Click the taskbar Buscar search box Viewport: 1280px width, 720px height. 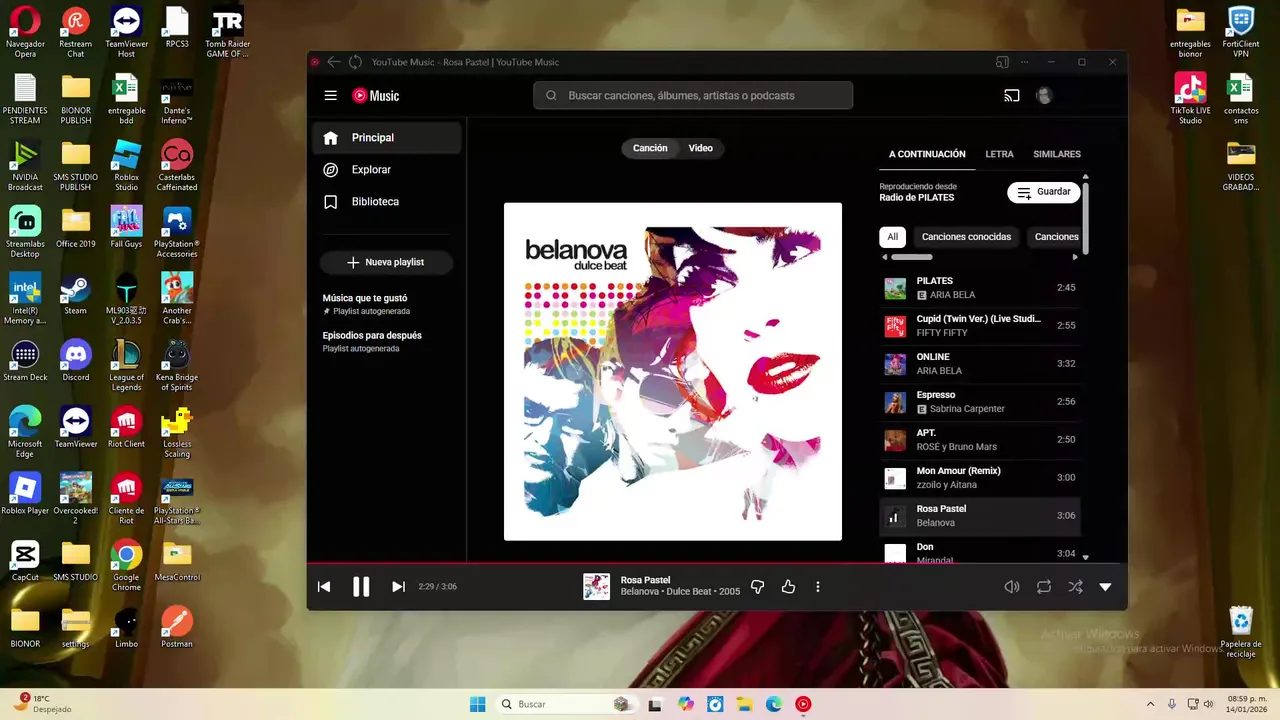coord(568,704)
